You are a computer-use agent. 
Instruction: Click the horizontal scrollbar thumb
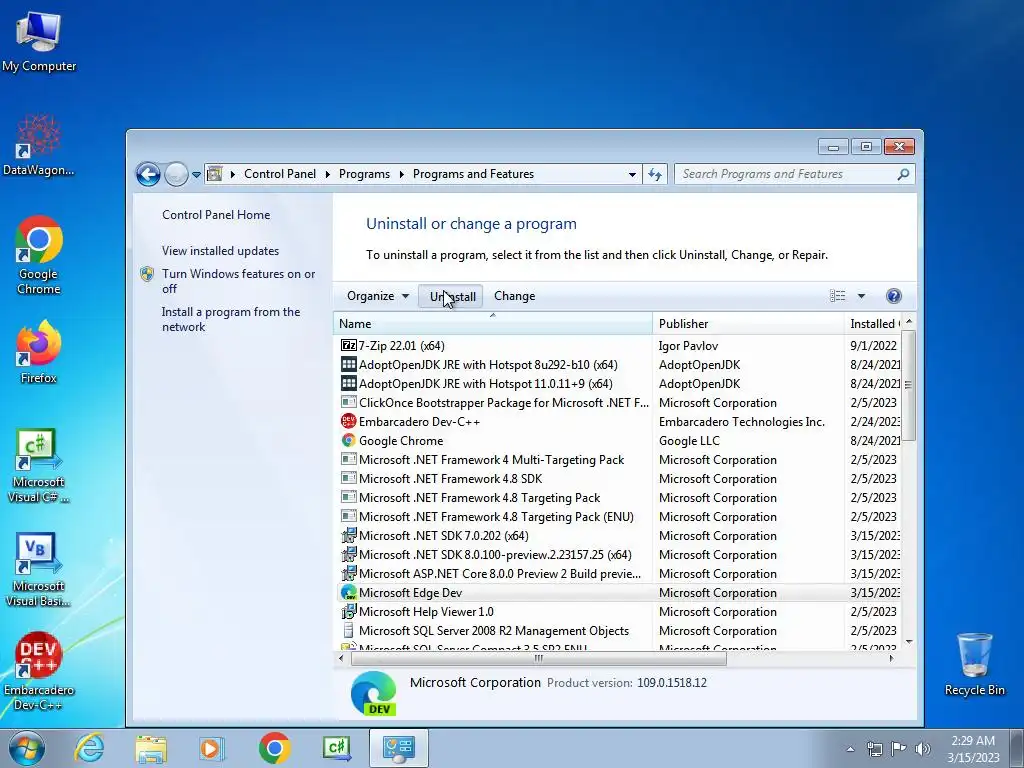[539, 658]
